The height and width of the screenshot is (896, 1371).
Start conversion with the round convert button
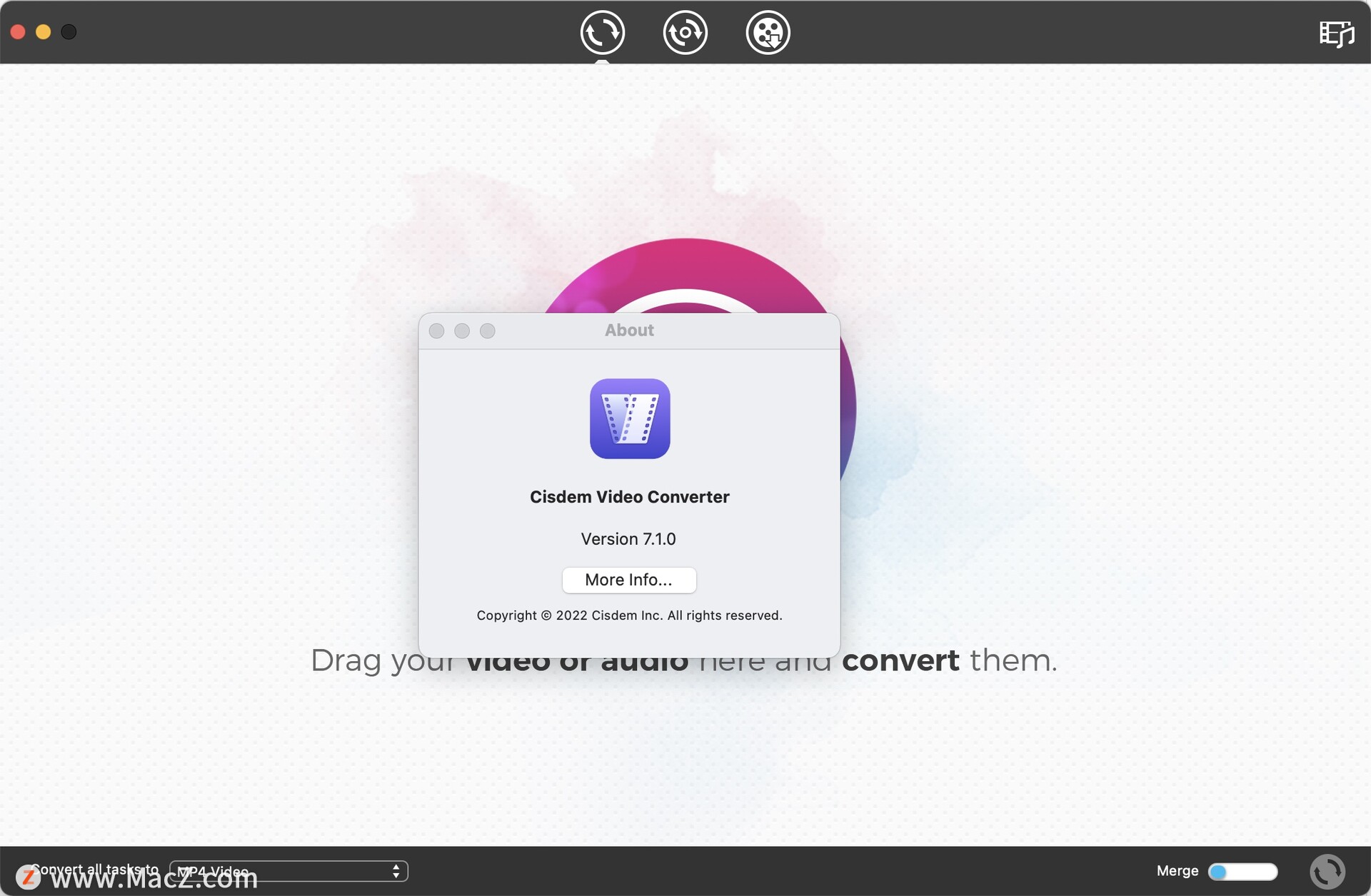1327,872
